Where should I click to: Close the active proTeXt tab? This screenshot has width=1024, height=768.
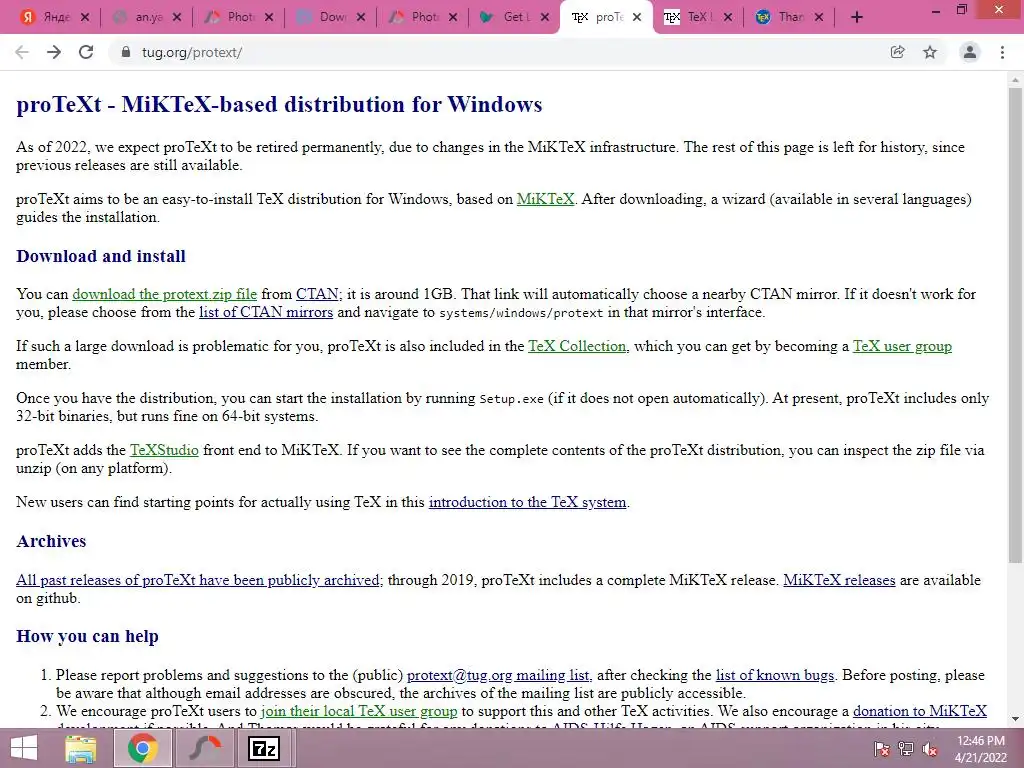tap(637, 18)
